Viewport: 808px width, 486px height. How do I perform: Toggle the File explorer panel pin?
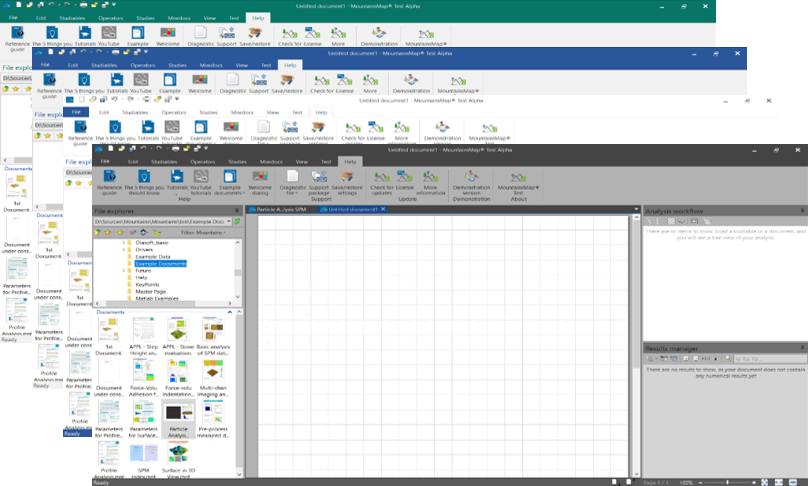pyautogui.click(x=237, y=211)
